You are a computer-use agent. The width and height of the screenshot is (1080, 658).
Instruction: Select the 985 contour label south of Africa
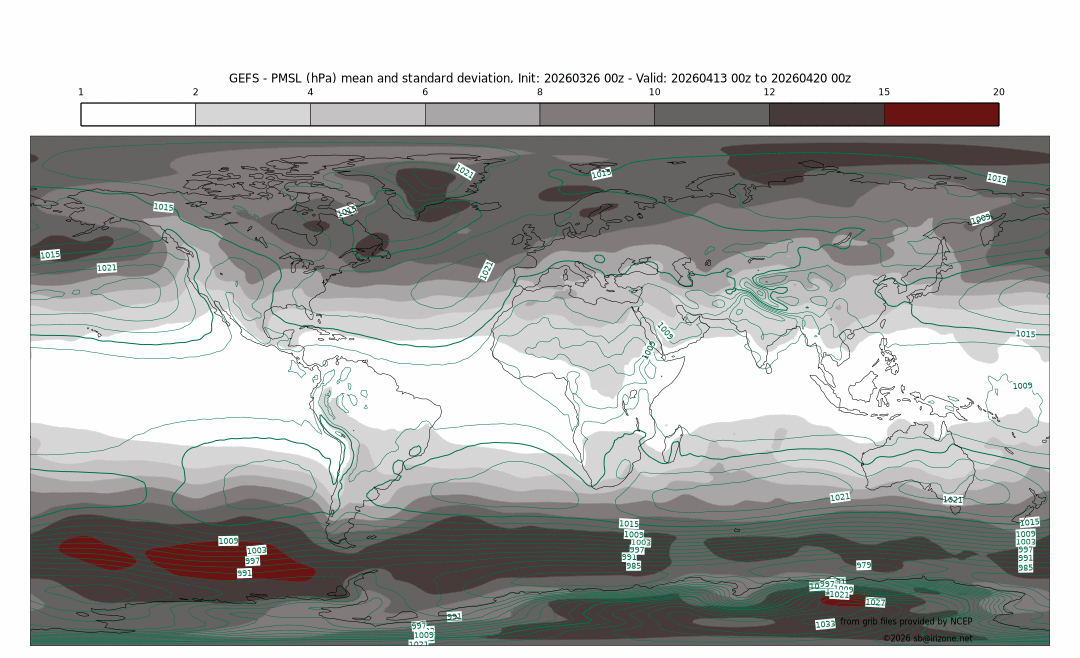tap(633, 566)
